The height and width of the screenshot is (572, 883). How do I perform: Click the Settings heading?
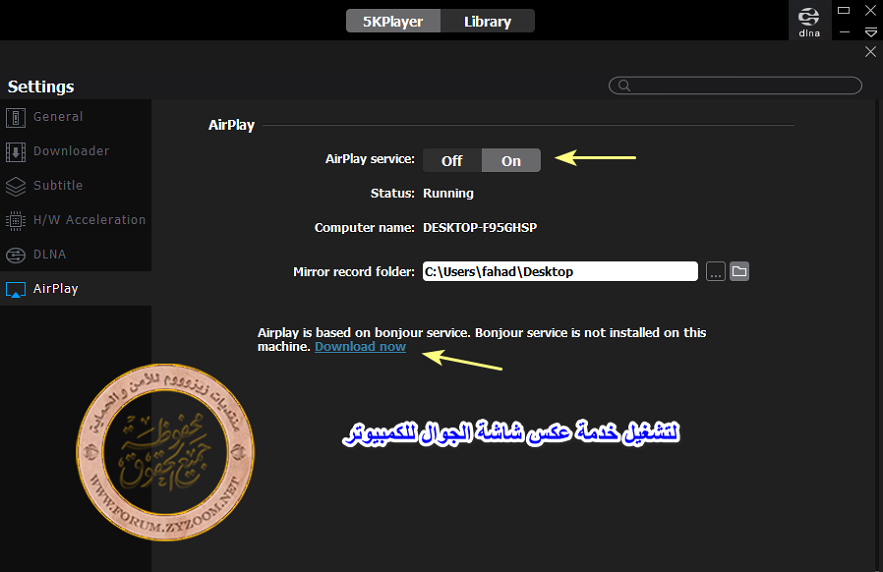point(41,87)
